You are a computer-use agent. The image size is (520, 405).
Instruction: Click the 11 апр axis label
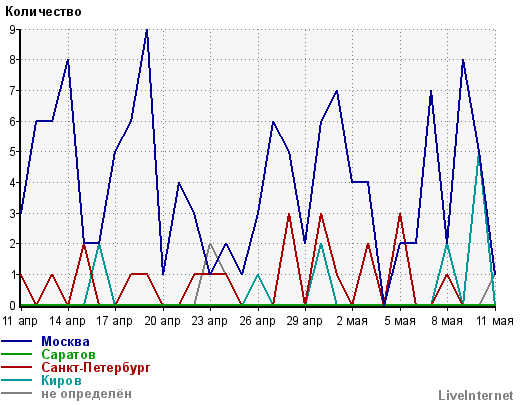tap(20, 321)
